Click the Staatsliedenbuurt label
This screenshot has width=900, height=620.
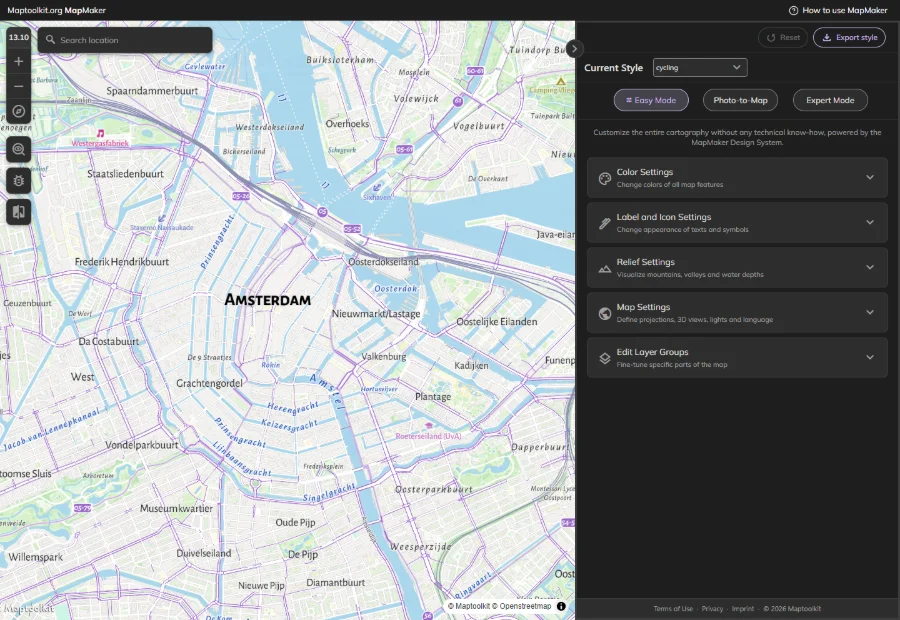coord(125,174)
